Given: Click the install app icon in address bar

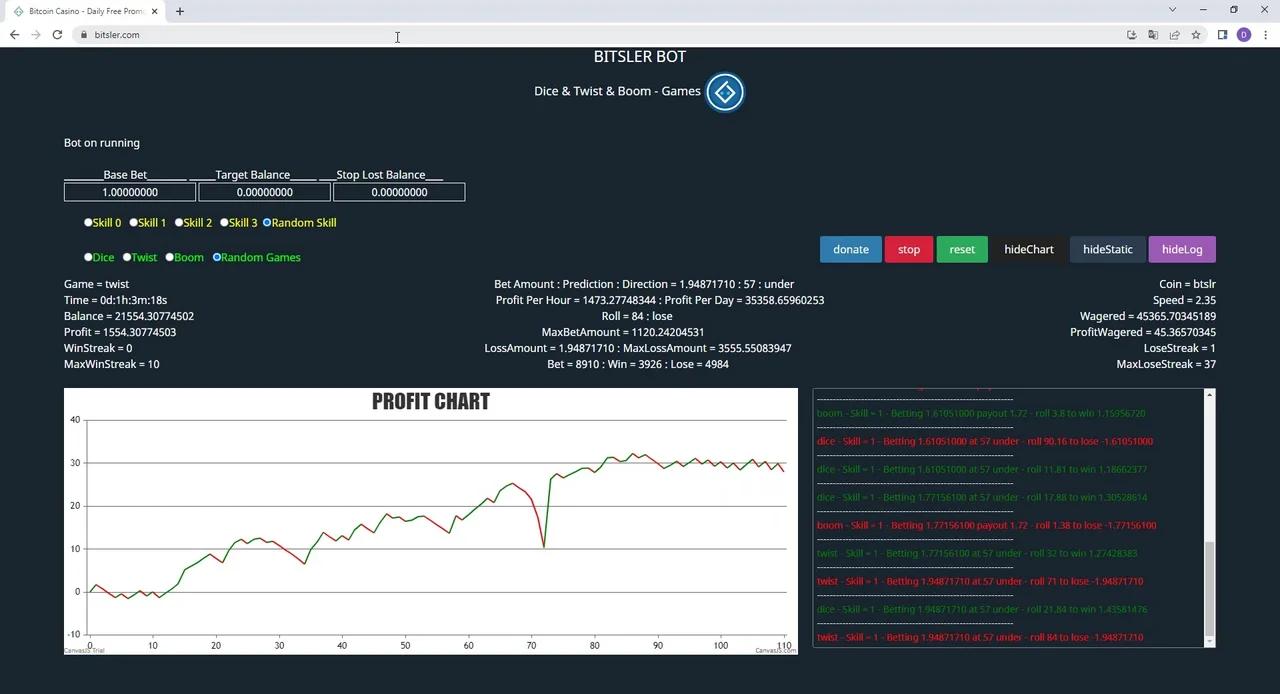Looking at the screenshot, I should [1131, 35].
